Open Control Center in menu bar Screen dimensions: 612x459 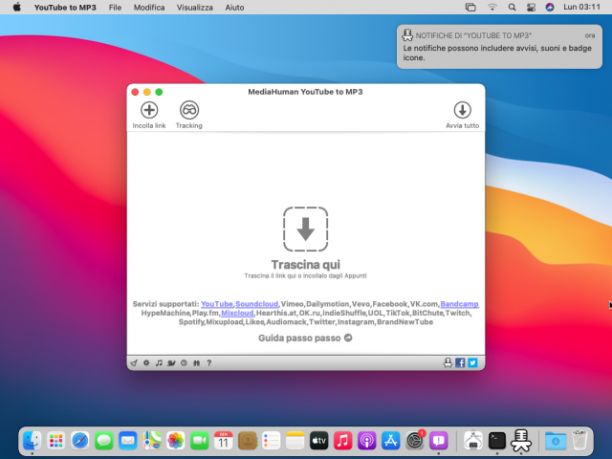(531, 7)
